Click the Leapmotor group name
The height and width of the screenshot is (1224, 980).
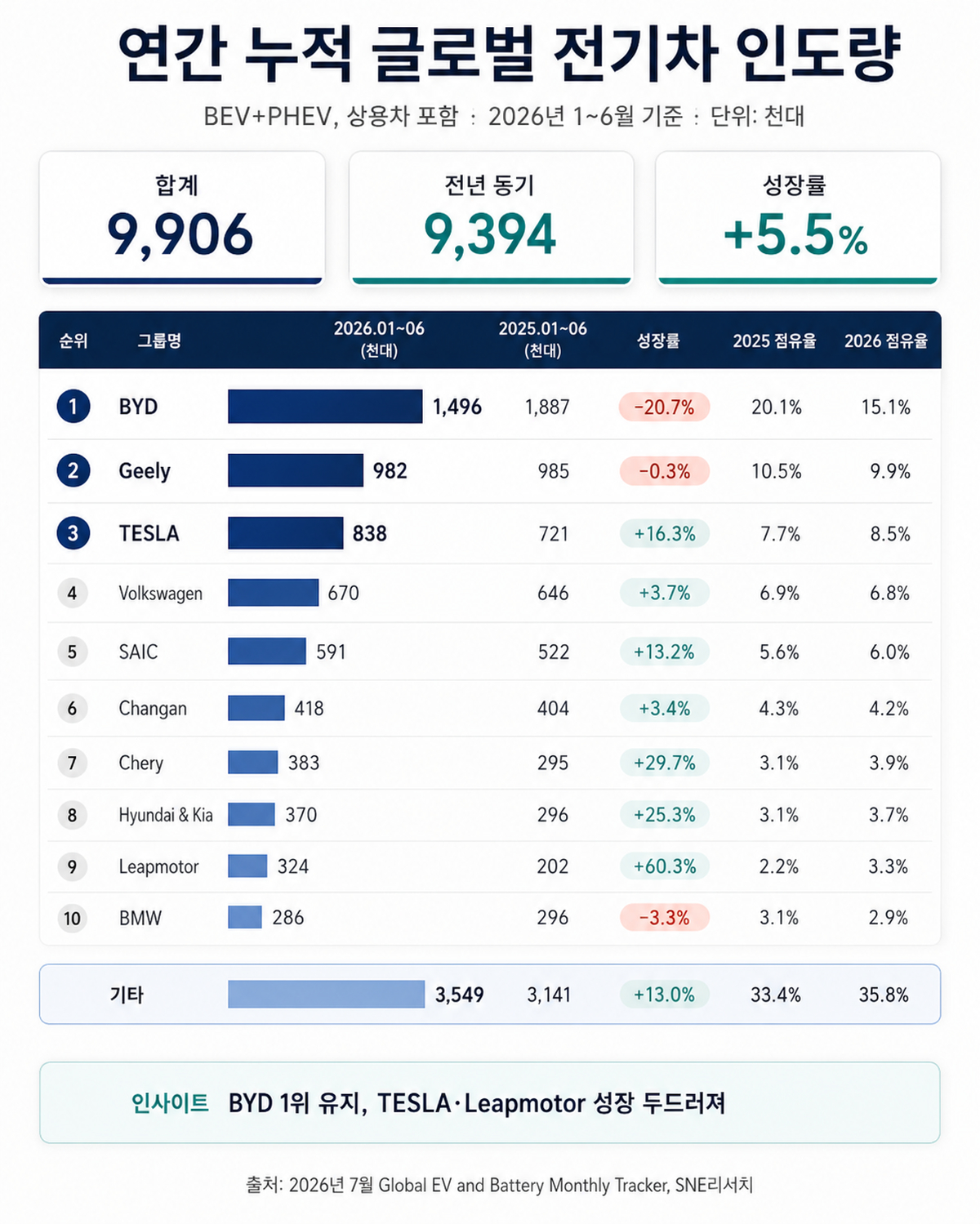click(x=158, y=867)
